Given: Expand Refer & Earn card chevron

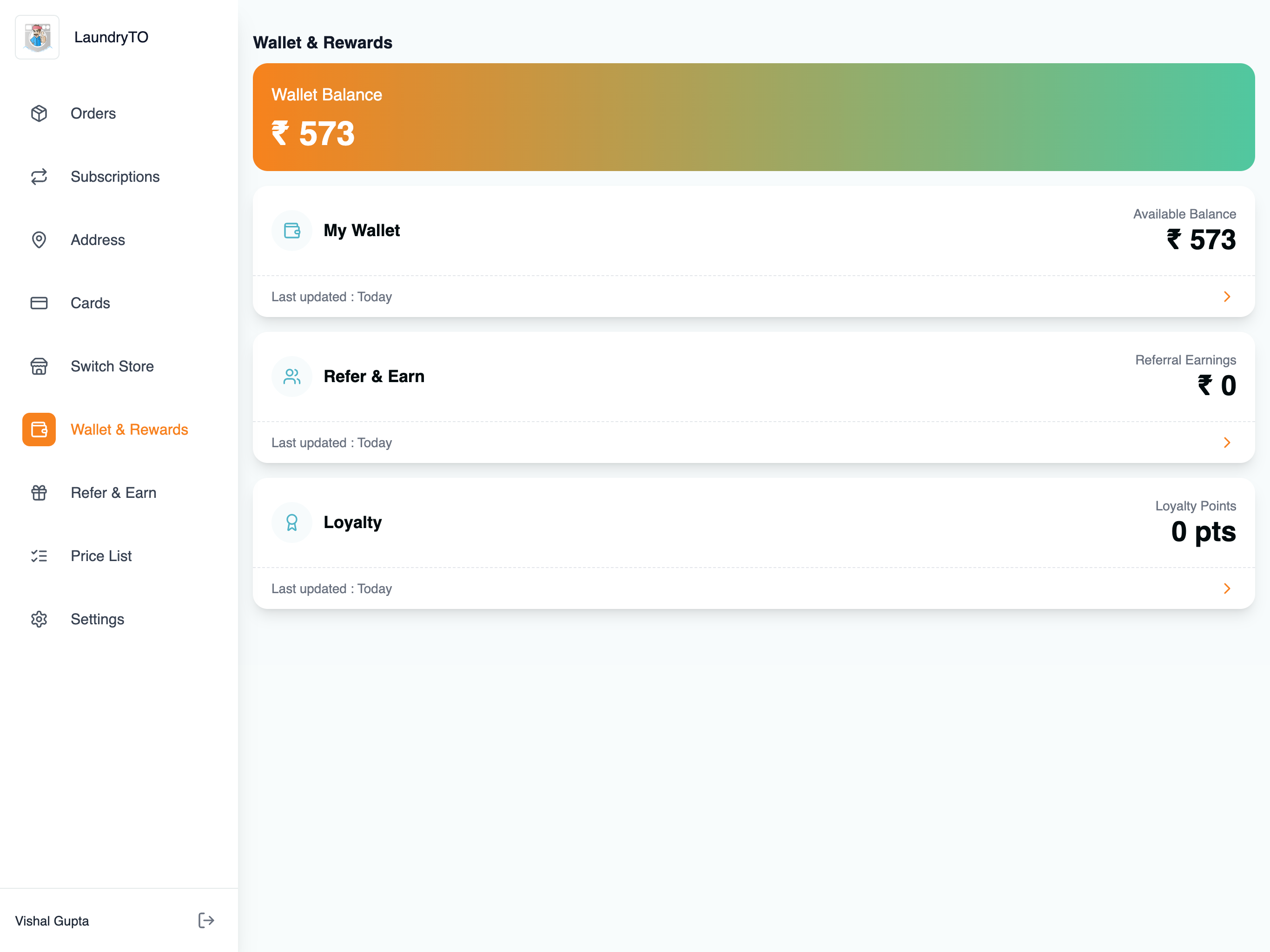Looking at the screenshot, I should 1227,443.
